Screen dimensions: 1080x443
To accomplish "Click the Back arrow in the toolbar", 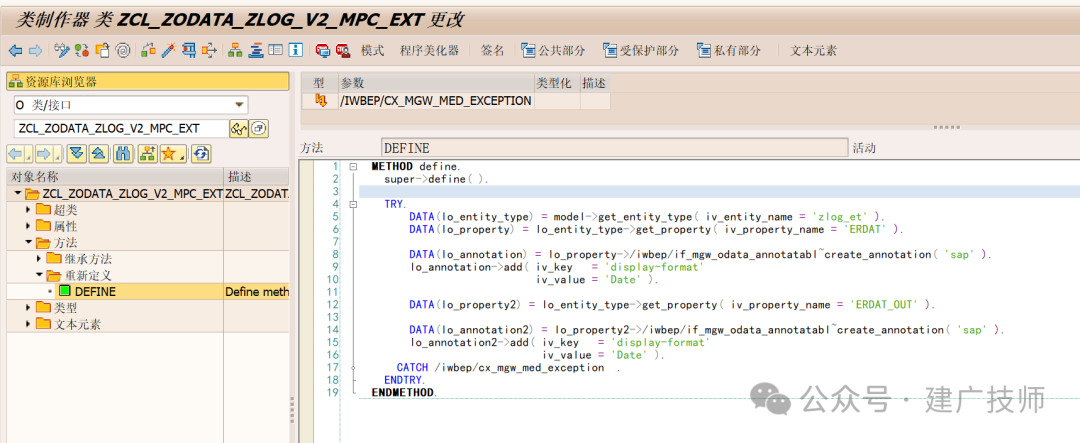I will [15, 50].
